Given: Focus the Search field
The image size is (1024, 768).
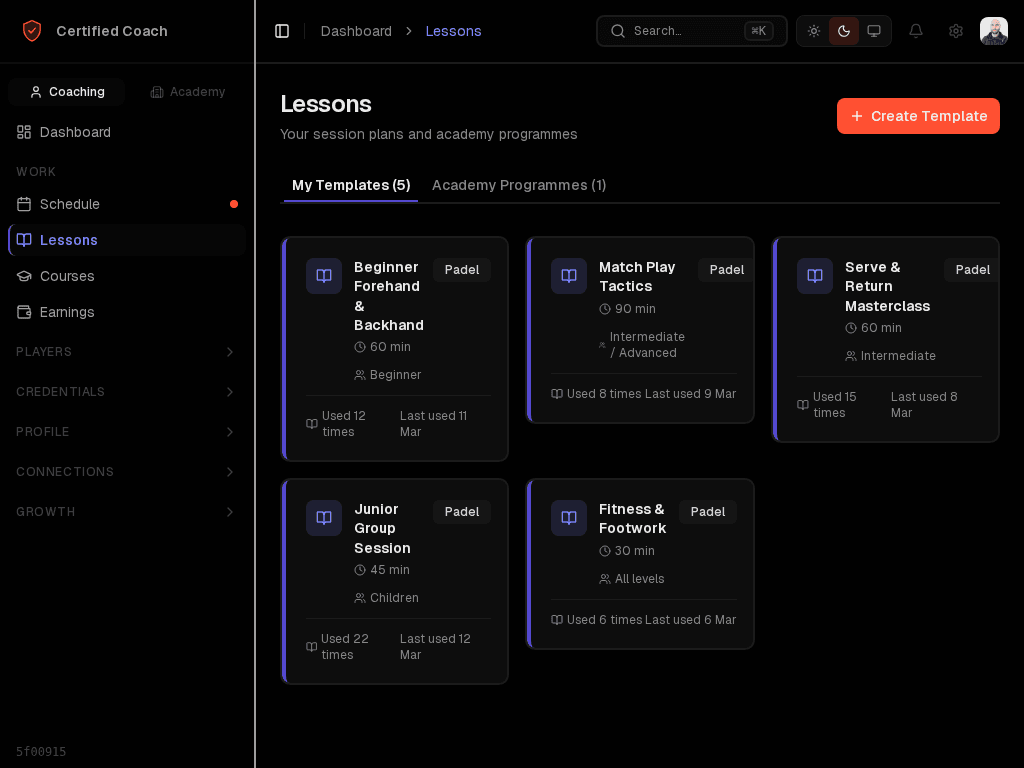Looking at the screenshot, I should [x=691, y=31].
